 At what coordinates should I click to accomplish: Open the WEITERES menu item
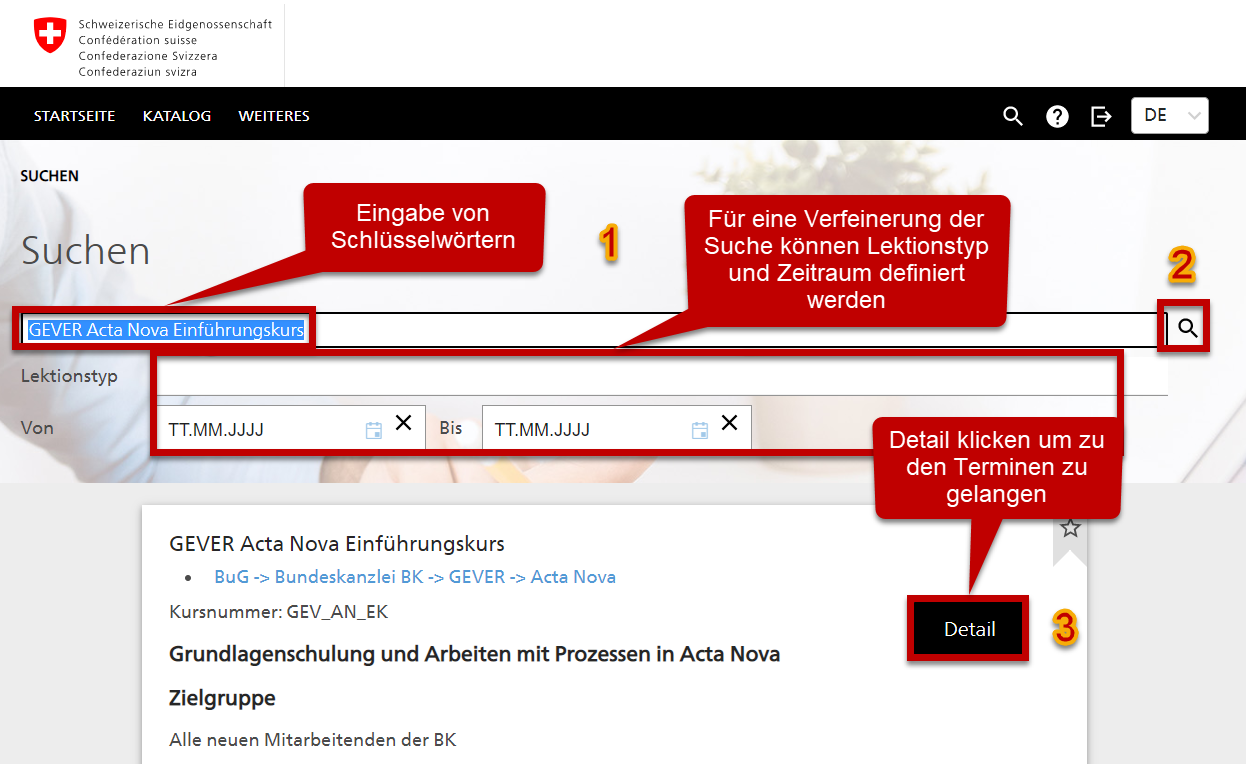[274, 116]
